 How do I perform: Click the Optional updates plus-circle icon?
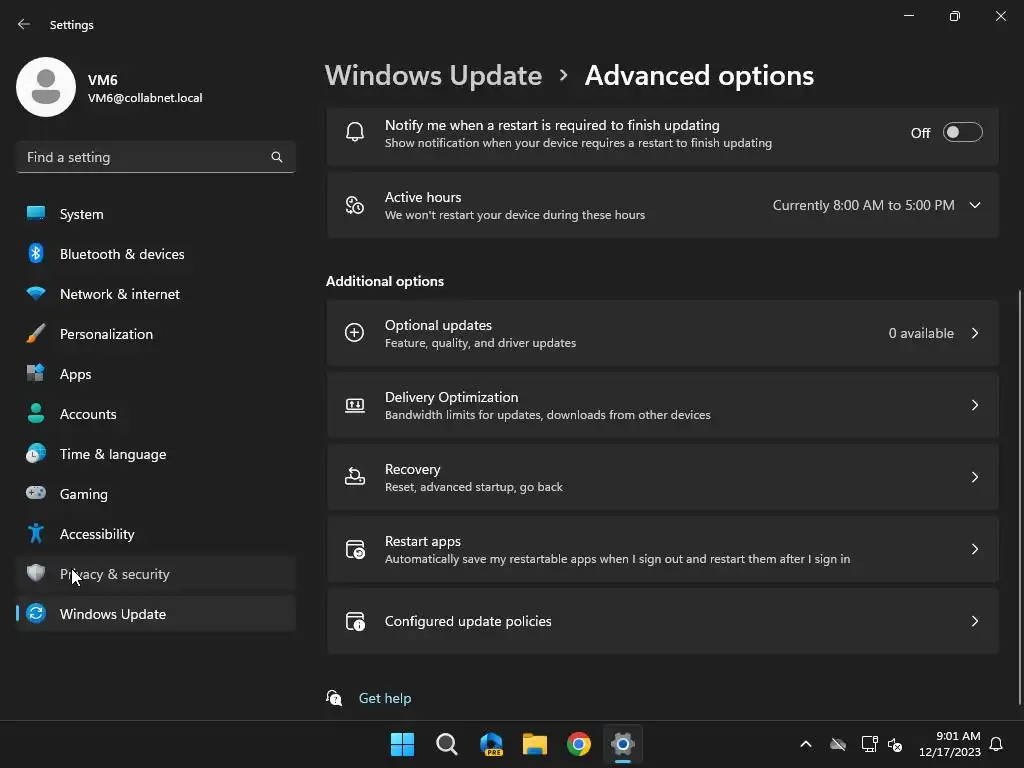pyautogui.click(x=355, y=333)
